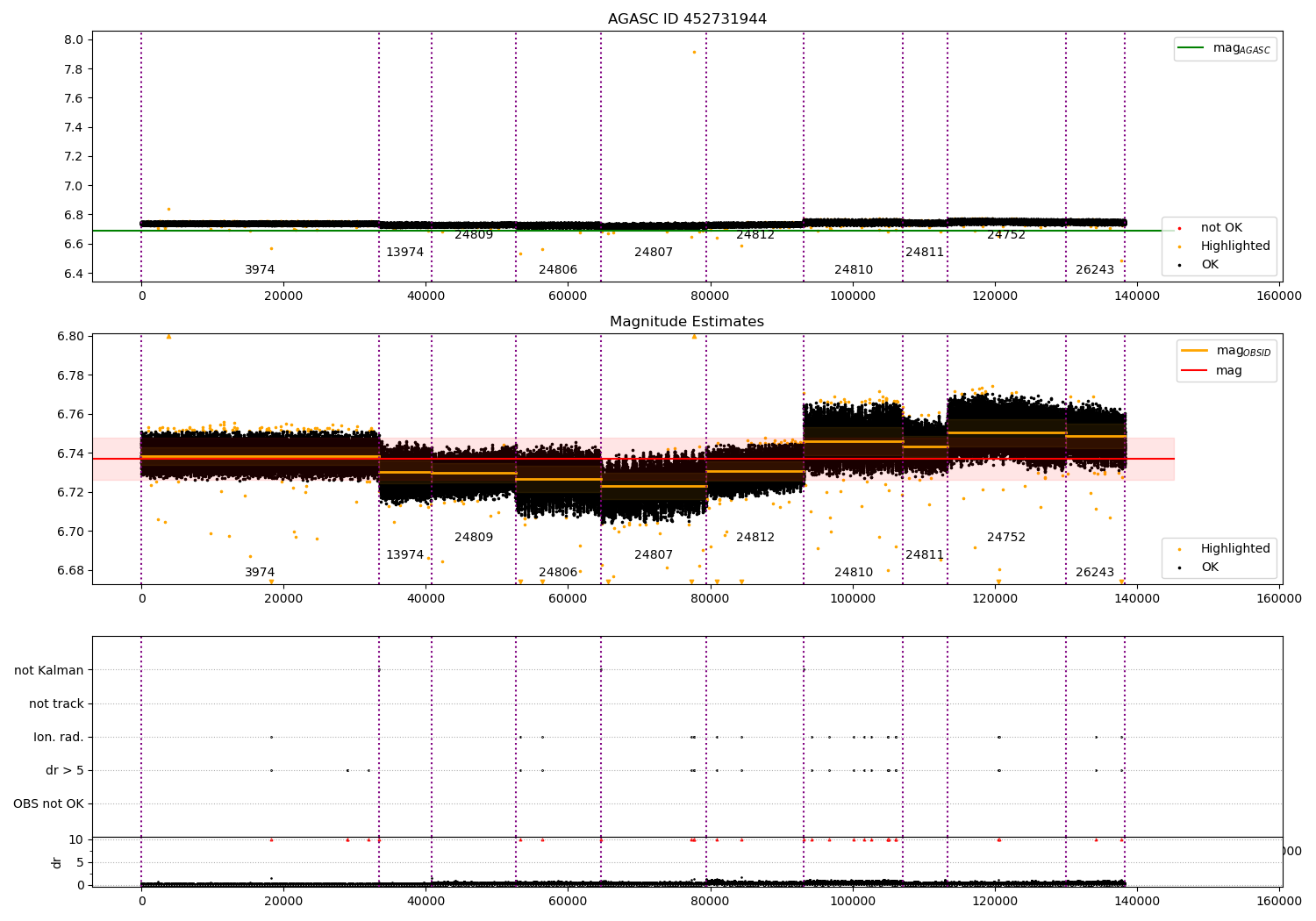Click the 7.8 y-axis tick label
Screen dimensions: 1316x921
74,69
